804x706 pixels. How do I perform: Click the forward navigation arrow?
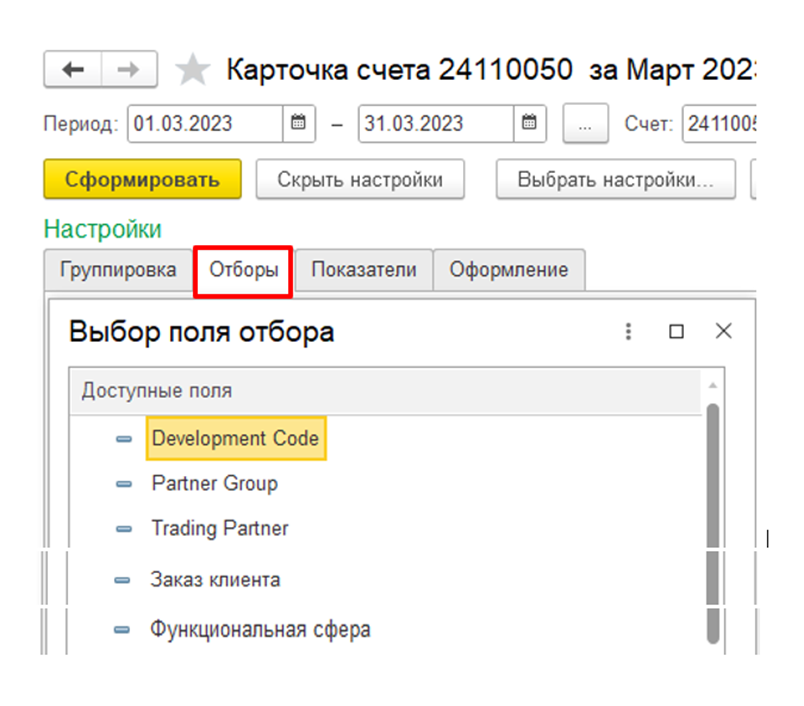click(x=129, y=70)
